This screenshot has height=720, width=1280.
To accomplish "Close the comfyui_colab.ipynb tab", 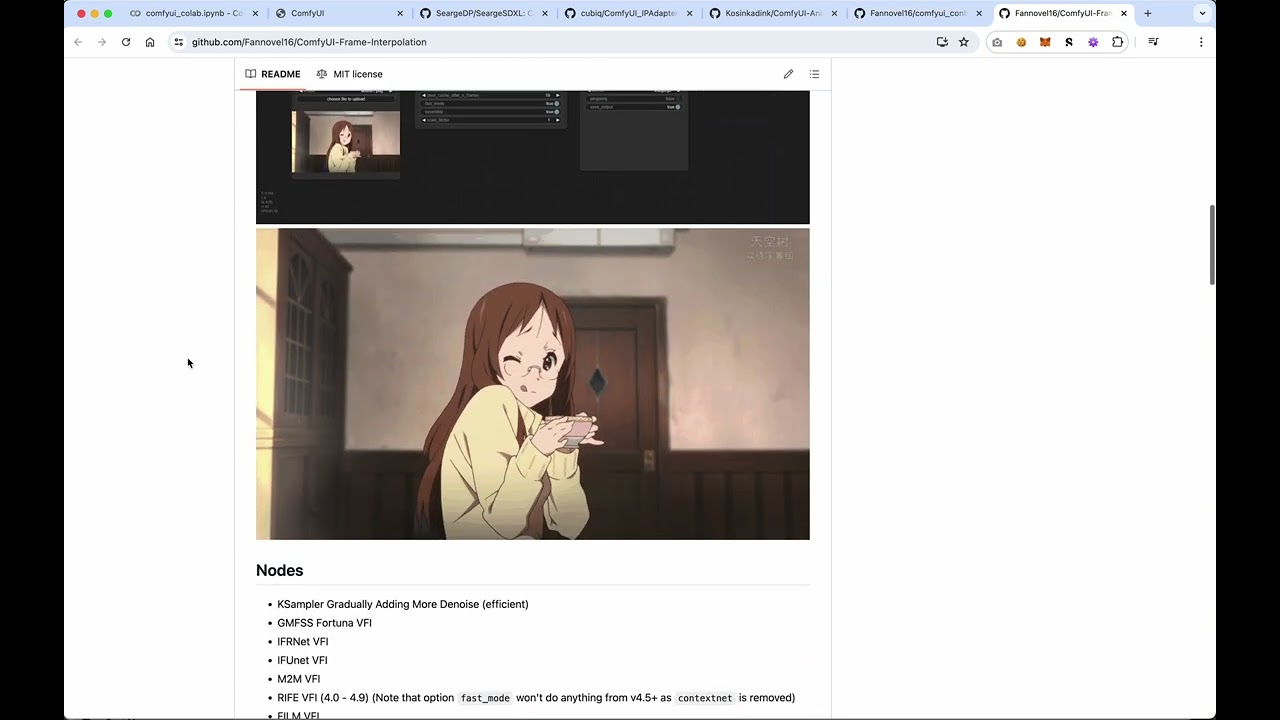I will tap(255, 13).
